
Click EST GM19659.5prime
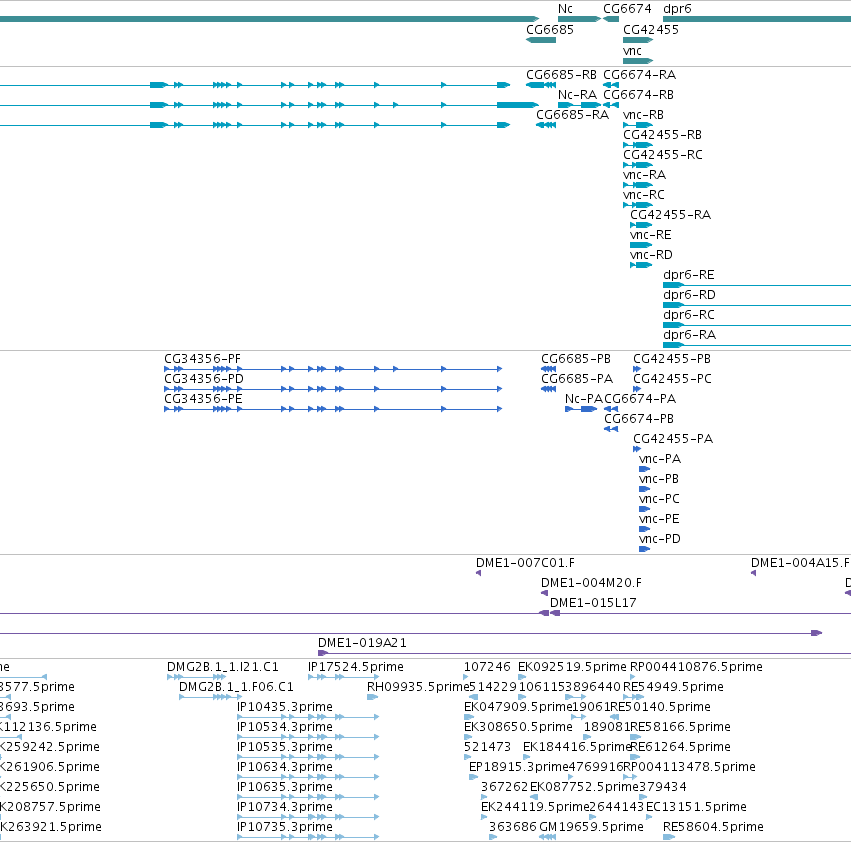point(591,827)
